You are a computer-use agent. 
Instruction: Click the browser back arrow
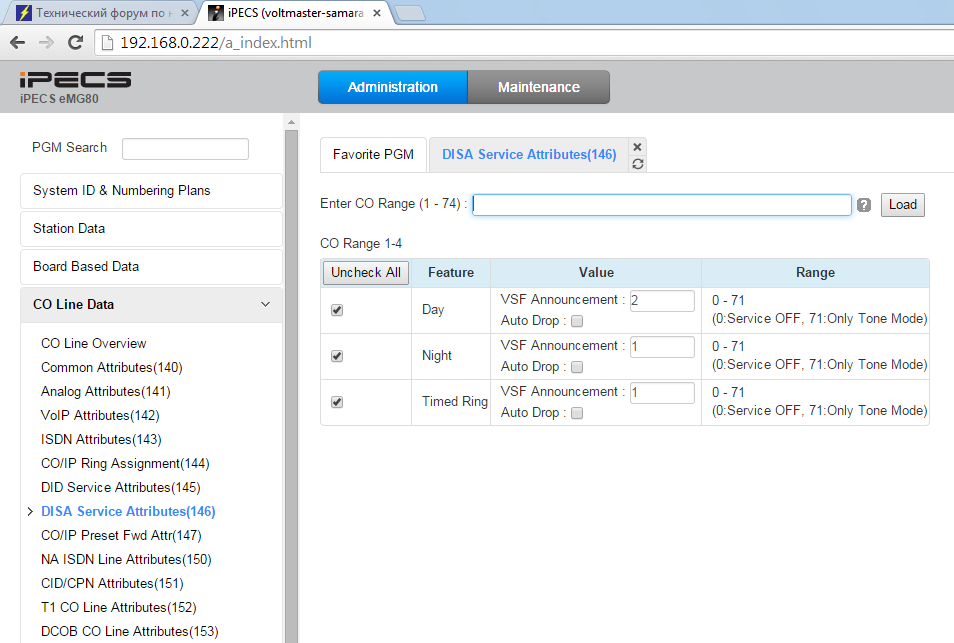17,43
